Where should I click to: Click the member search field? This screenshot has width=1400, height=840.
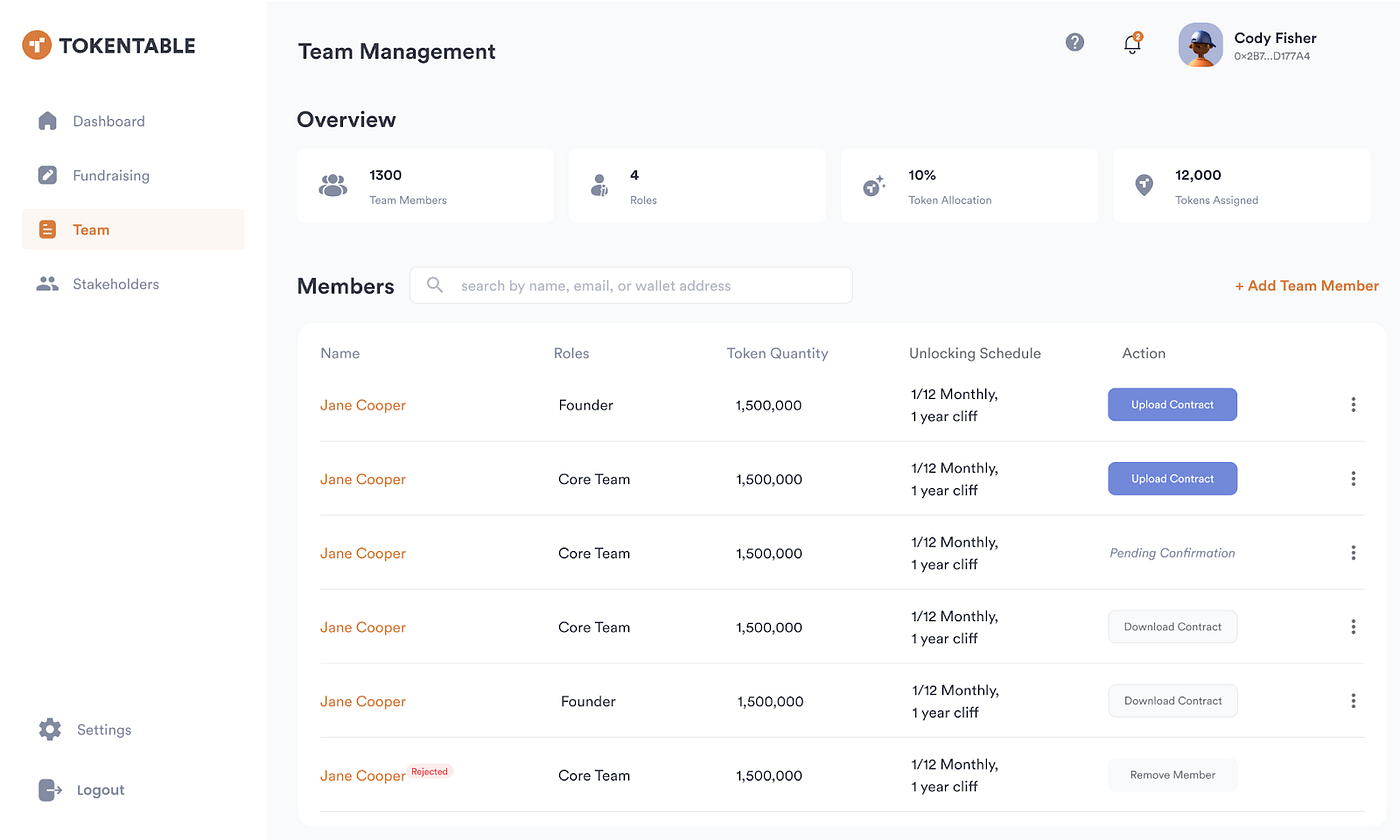click(630, 285)
